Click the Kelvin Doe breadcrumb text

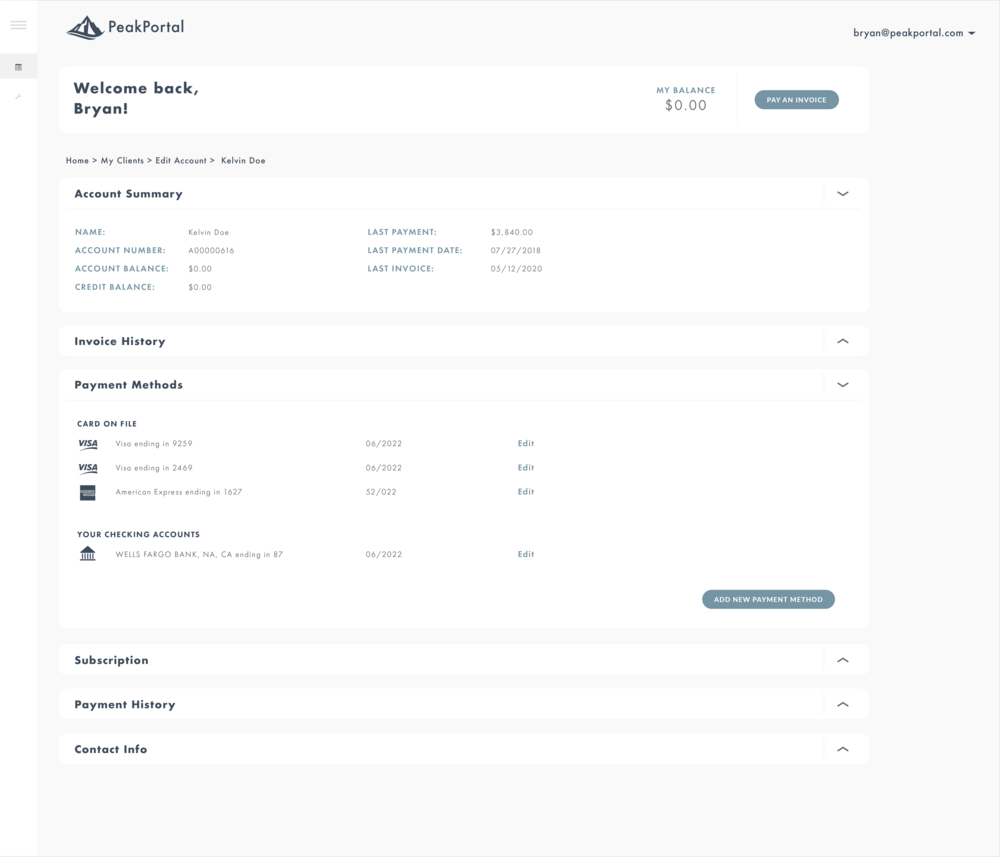243,161
